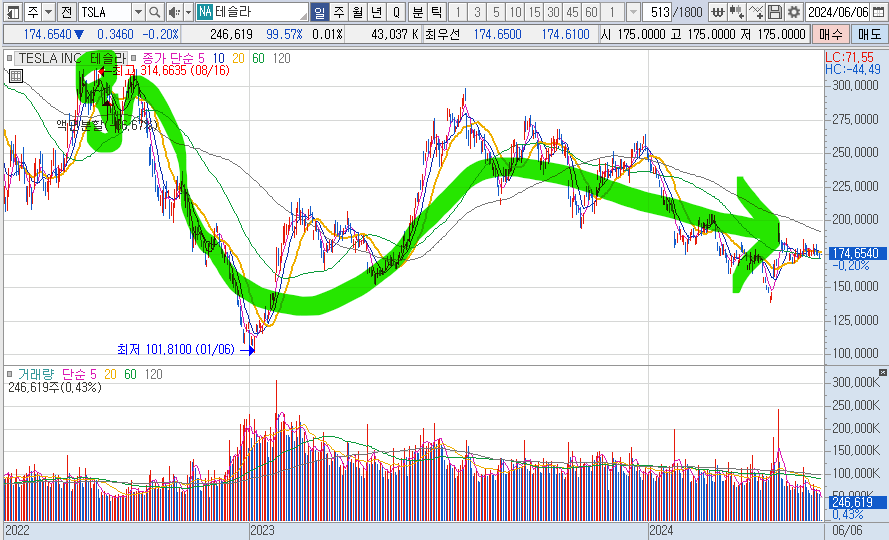Choose the 5 interval button

point(496,12)
